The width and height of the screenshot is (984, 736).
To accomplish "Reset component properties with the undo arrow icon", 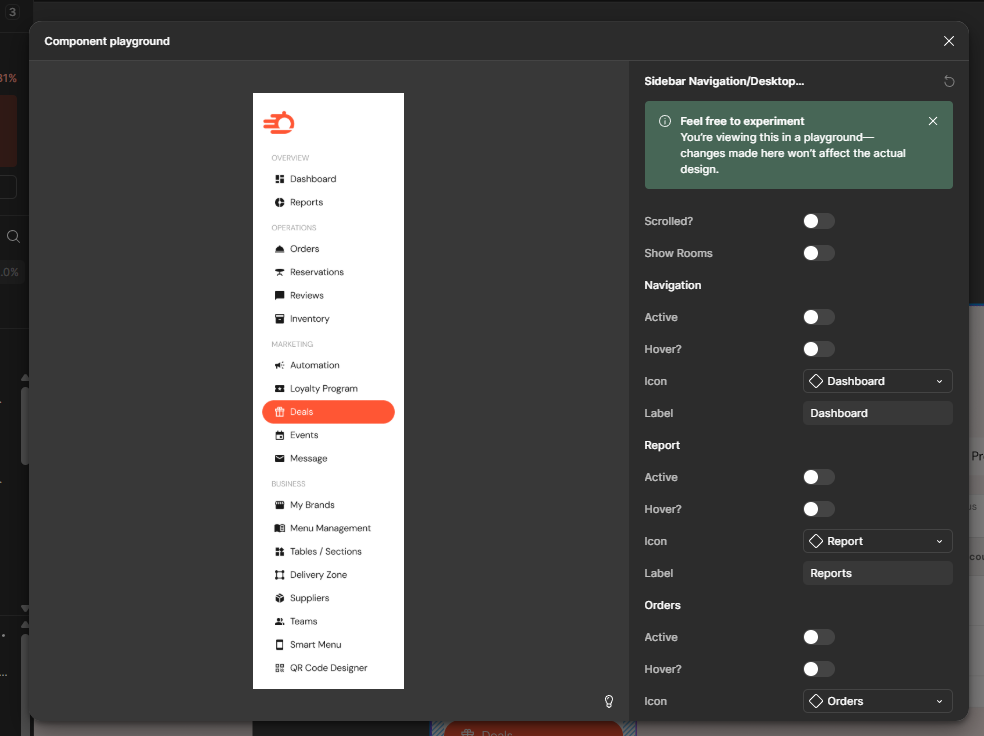I will 949,81.
